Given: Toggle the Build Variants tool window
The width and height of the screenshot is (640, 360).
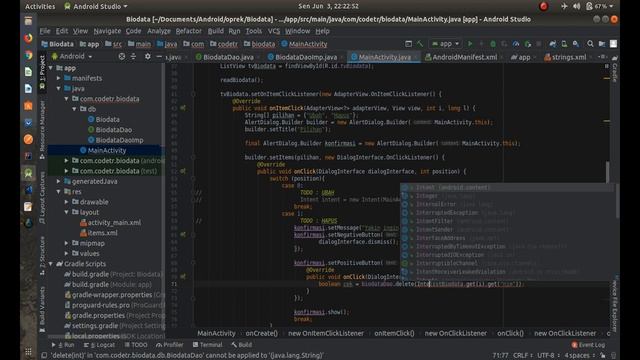Looking at the screenshot, I should click(42, 309).
